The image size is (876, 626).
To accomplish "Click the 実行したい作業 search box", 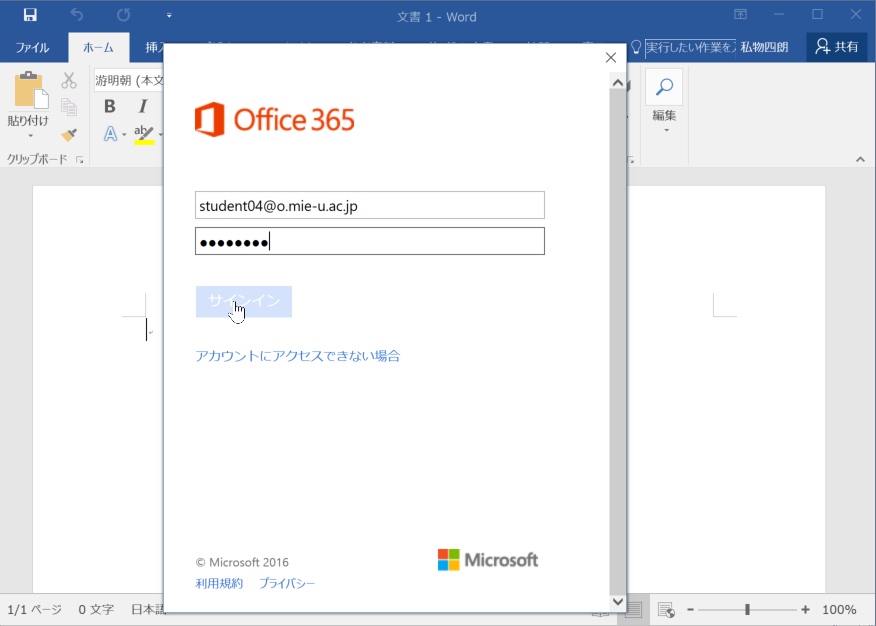I will coord(690,47).
